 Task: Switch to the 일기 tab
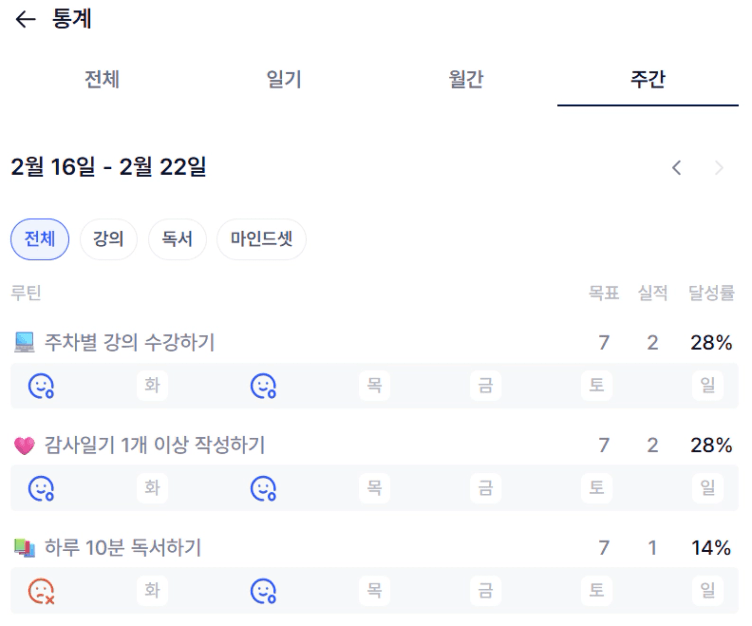click(x=284, y=80)
